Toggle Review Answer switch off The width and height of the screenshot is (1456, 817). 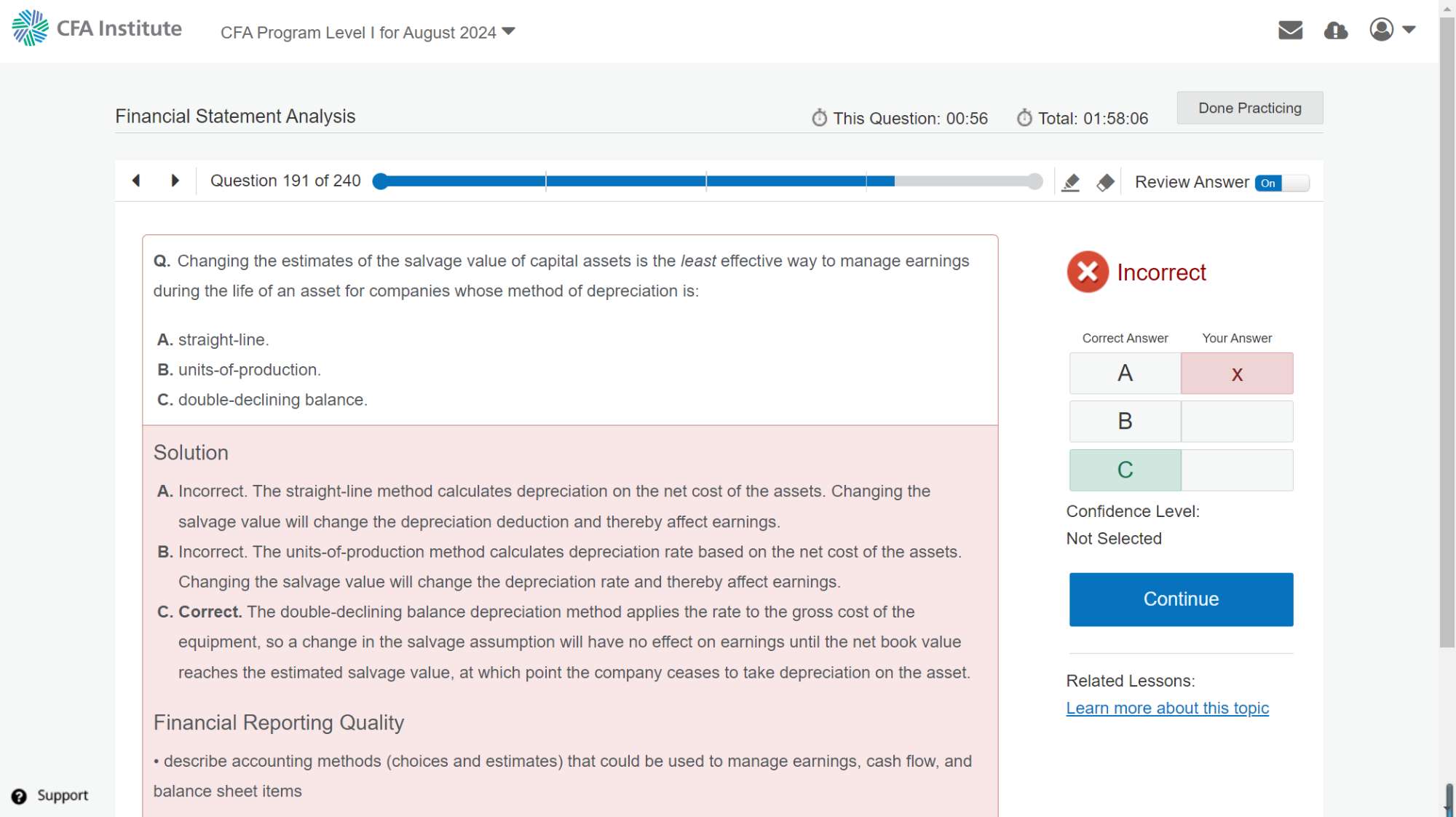tap(1281, 183)
